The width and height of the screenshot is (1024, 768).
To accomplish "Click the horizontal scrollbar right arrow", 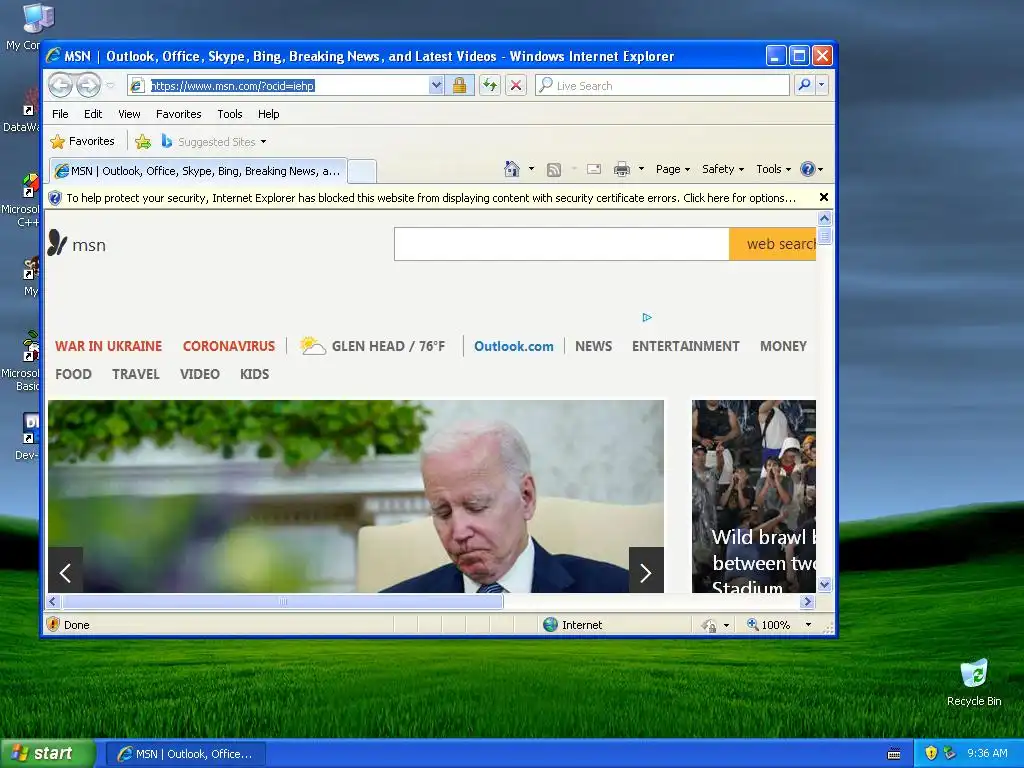I will click(807, 601).
